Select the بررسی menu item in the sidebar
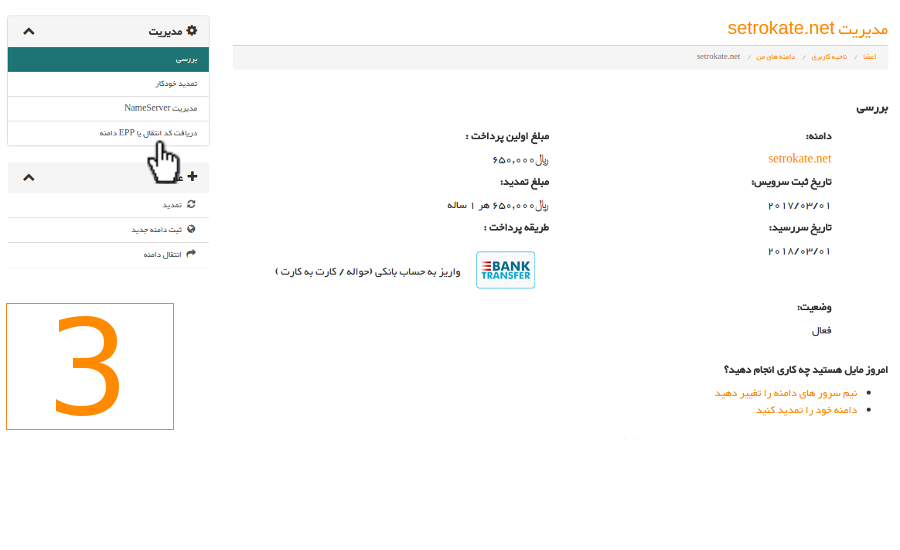 tap(108, 59)
